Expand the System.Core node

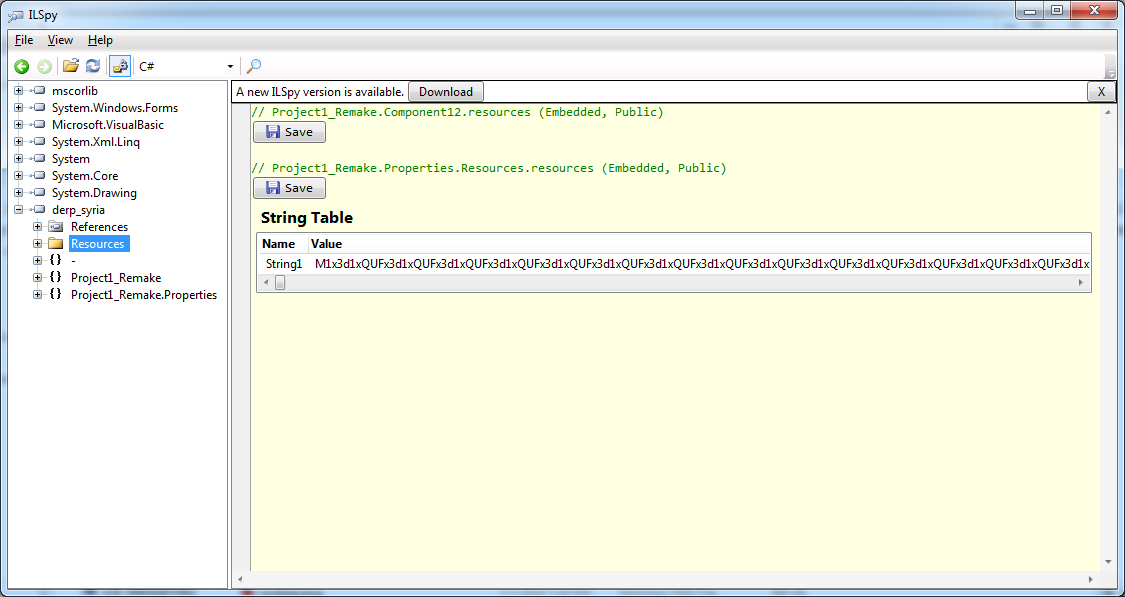[x=19, y=176]
